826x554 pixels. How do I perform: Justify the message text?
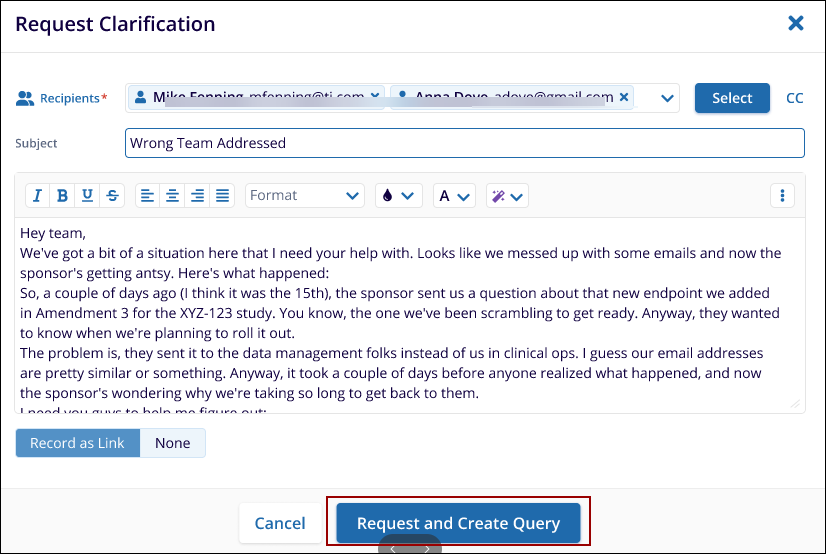222,196
